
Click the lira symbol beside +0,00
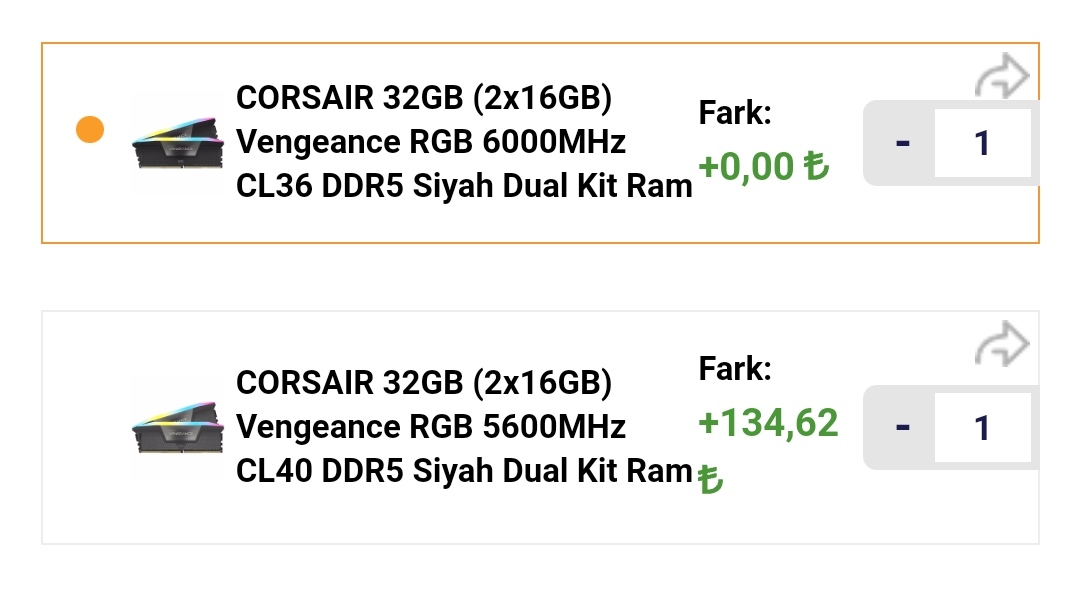tap(816, 165)
